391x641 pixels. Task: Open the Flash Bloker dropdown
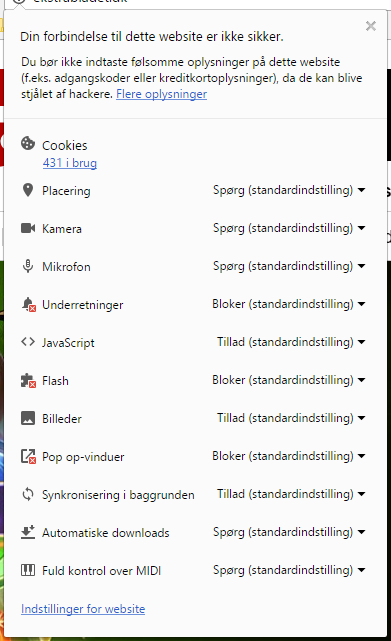289,380
